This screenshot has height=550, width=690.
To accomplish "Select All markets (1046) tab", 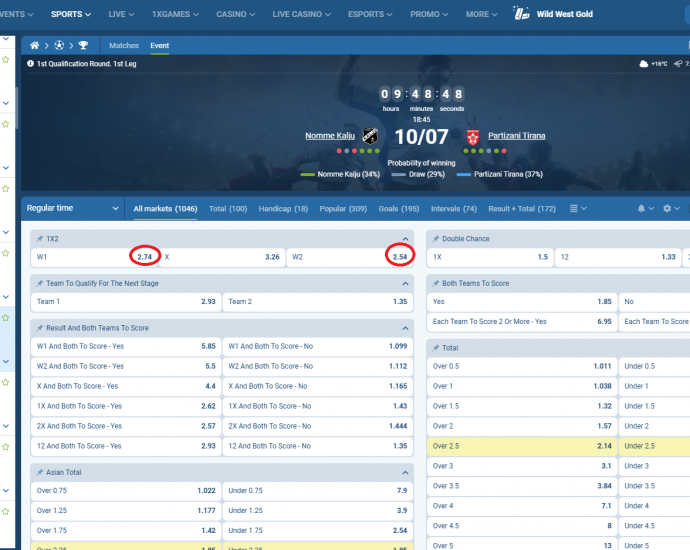I will click(165, 209).
